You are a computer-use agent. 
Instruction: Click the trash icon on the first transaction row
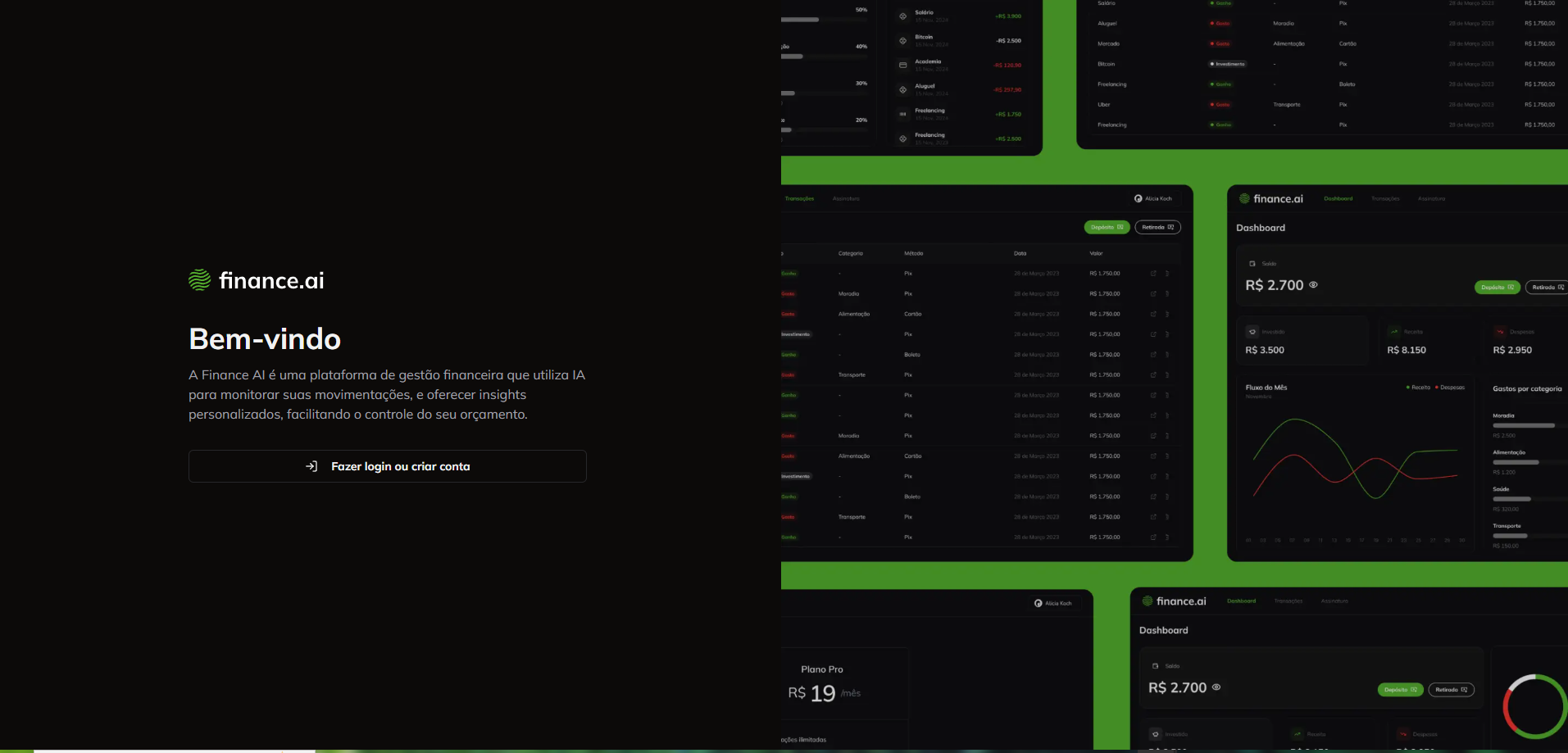point(1167,274)
